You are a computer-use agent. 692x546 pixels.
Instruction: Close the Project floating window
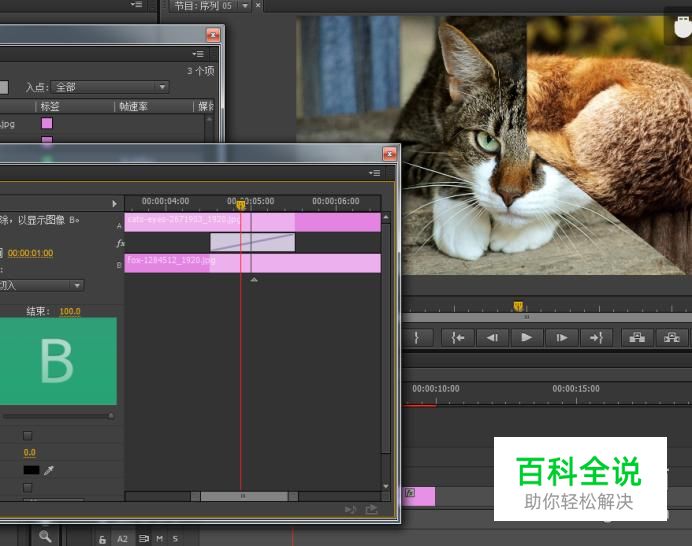tap(213, 35)
